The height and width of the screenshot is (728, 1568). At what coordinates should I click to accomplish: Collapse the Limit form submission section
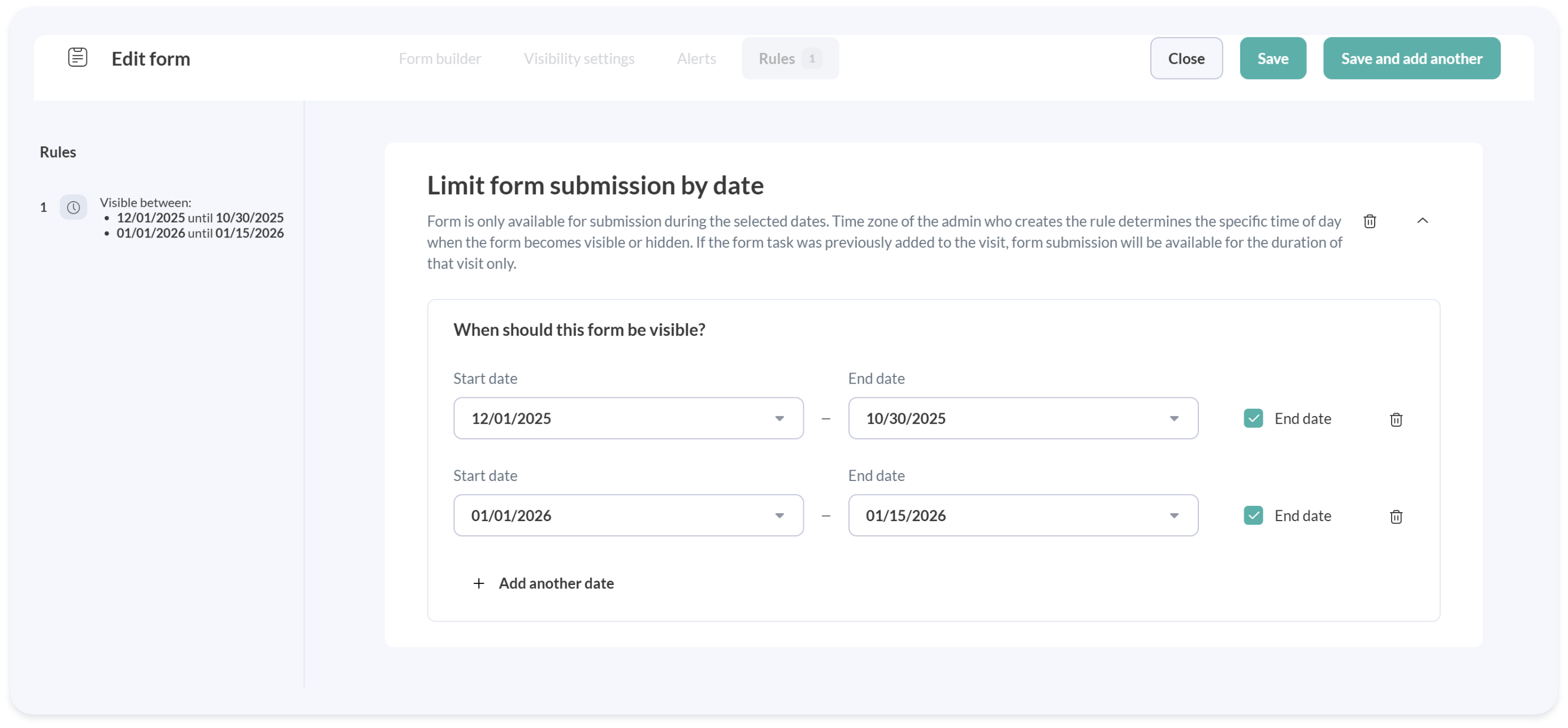pyautogui.click(x=1422, y=220)
